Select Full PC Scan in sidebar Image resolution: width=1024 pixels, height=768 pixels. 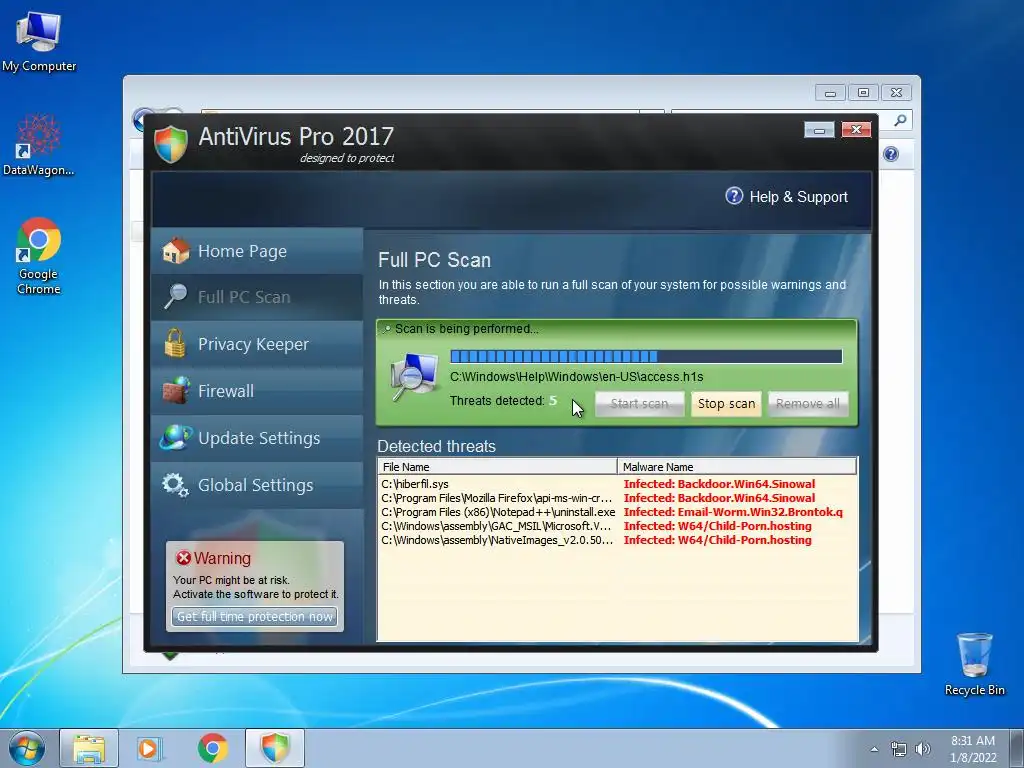[257, 297]
